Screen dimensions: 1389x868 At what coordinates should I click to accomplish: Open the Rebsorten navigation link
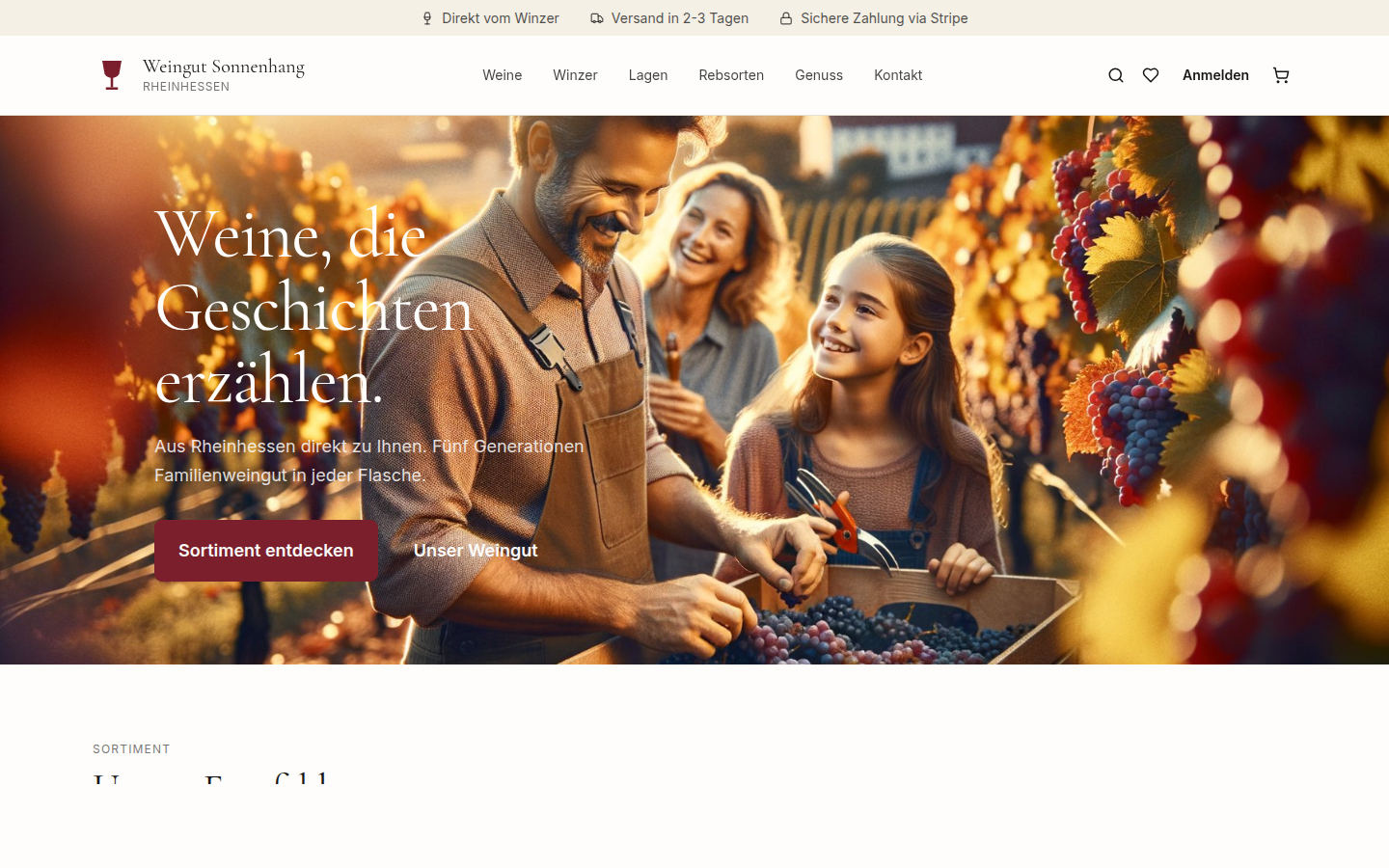click(x=731, y=75)
